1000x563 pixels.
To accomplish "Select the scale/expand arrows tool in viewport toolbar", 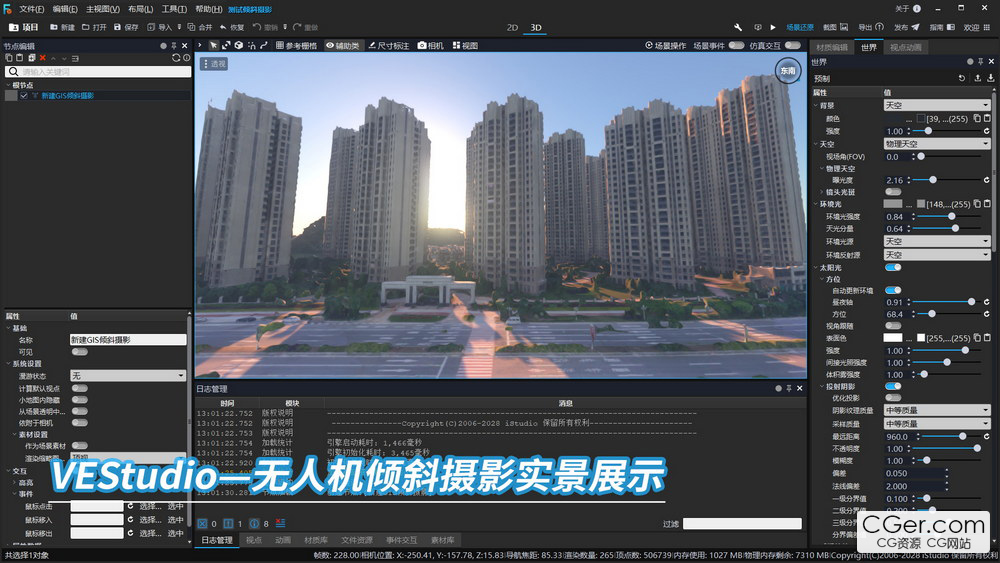I will (226, 45).
